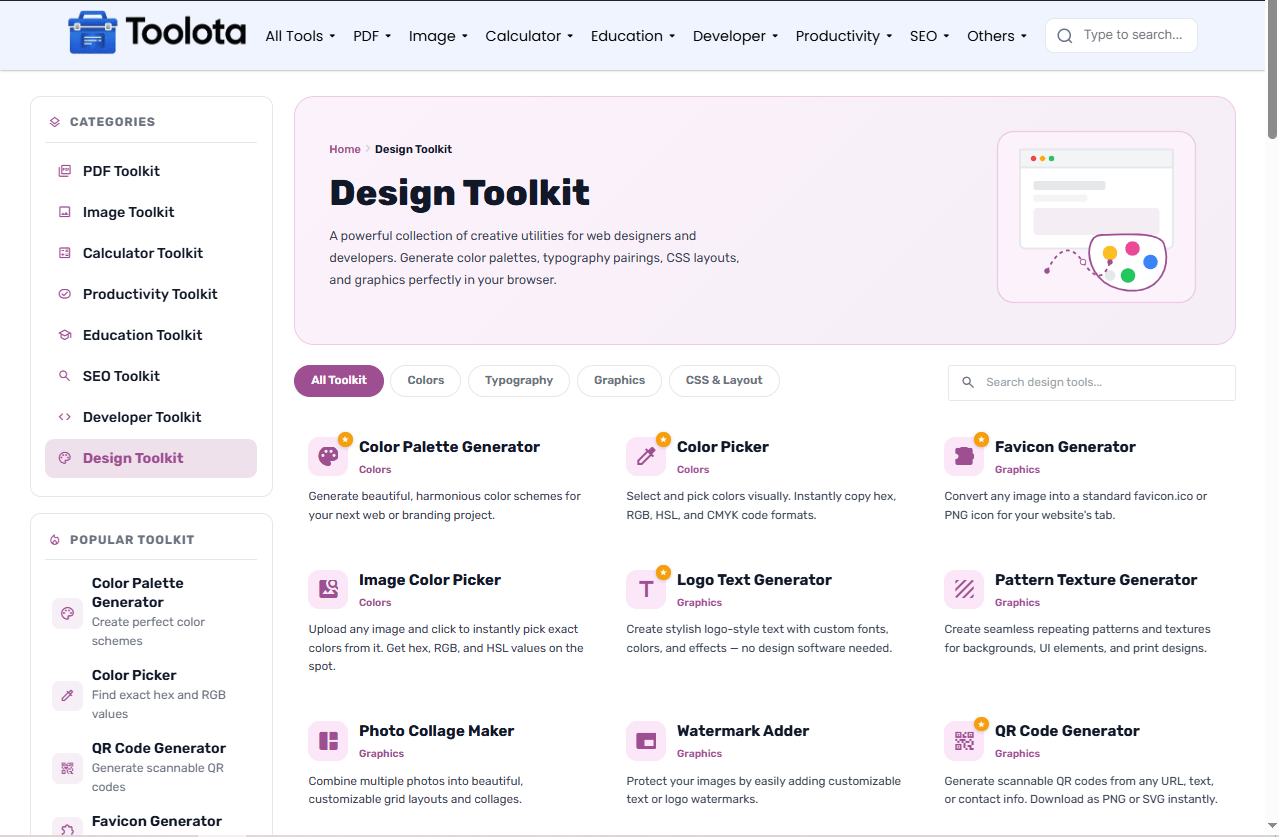The image size is (1279, 837).
Task: Click the Categories heading layers icon
Action: pos(55,122)
